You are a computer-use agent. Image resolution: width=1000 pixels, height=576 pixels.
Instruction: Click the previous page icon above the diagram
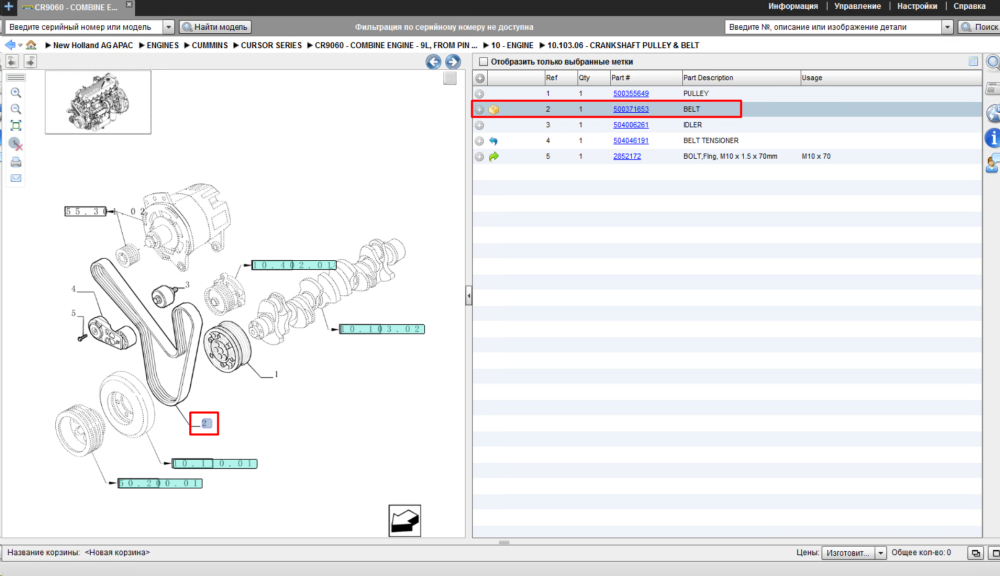click(11, 61)
